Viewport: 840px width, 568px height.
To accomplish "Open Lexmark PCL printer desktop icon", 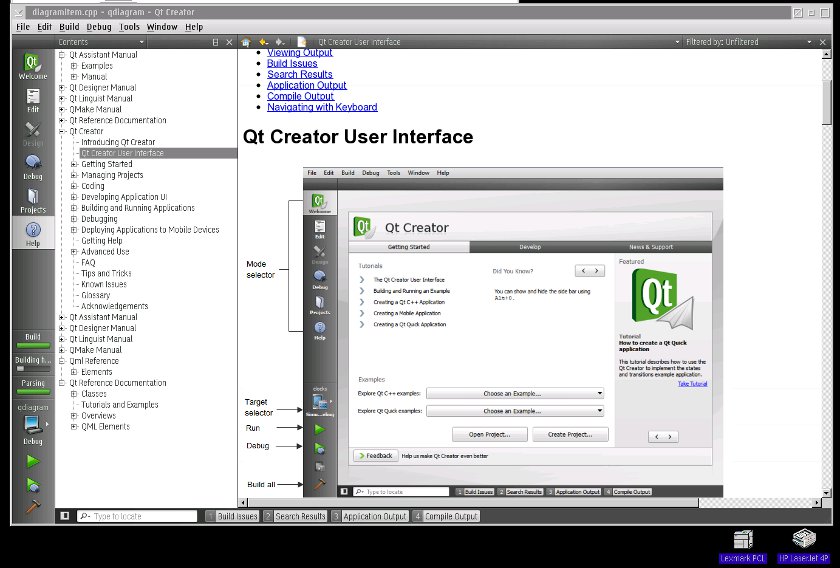I will pos(743,545).
